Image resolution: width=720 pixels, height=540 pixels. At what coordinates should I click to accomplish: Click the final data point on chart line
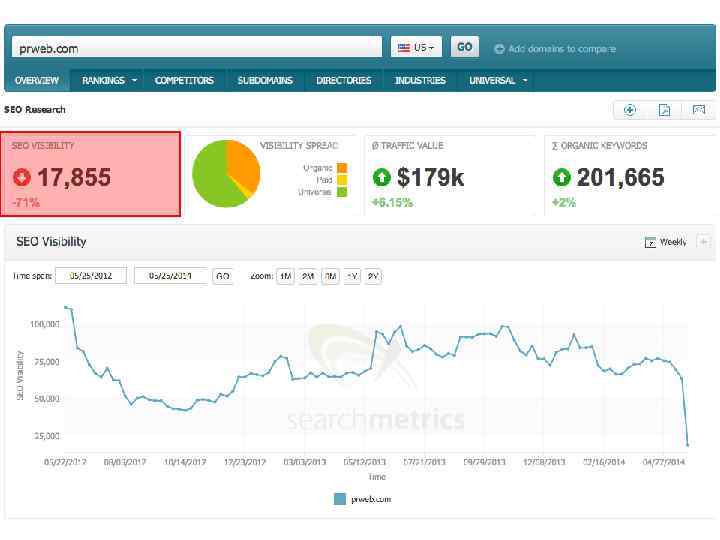coord(687,444)
